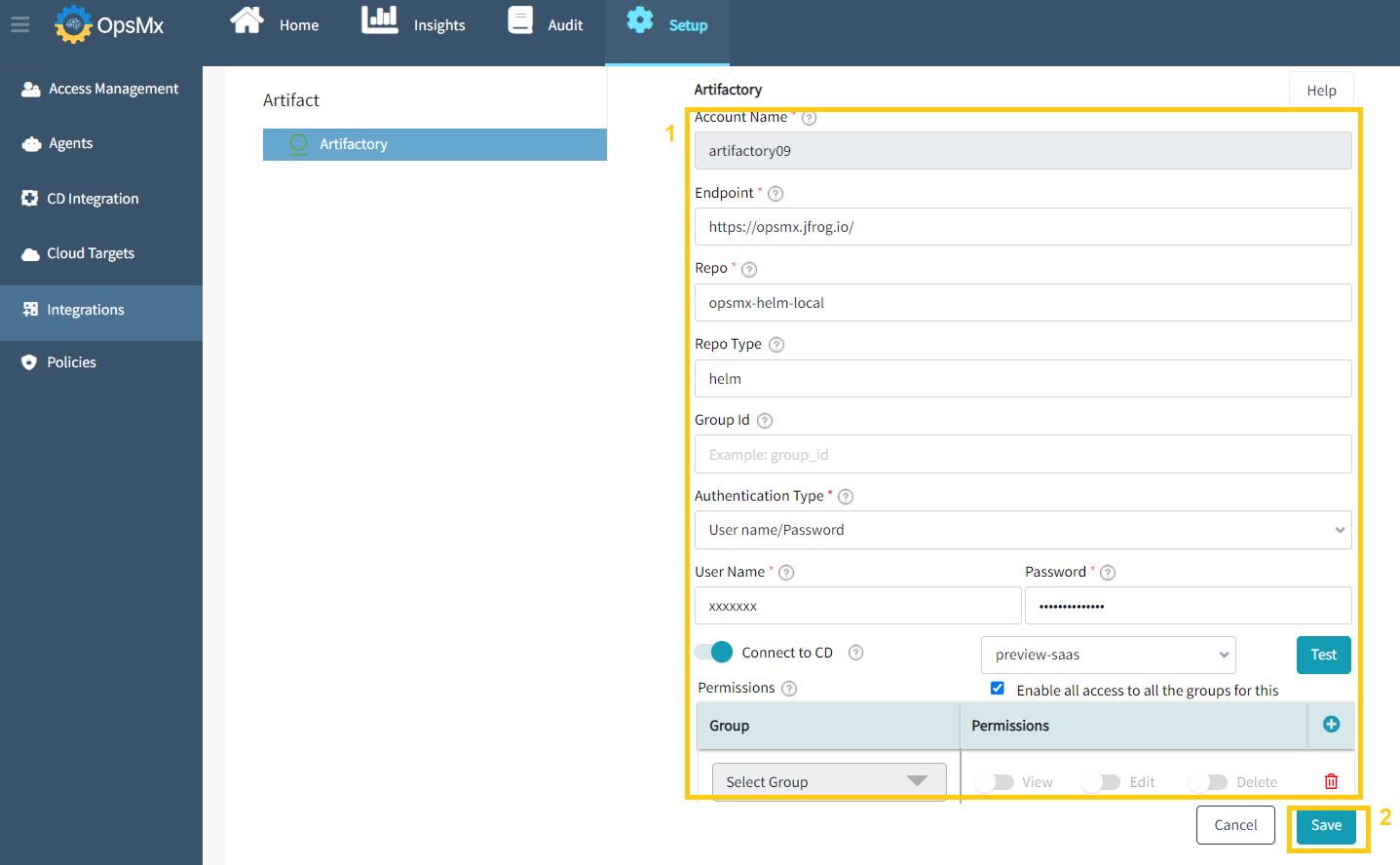Open the Audit section
Viewport: 1400px width, 865px height.
[x=546, y=23]
